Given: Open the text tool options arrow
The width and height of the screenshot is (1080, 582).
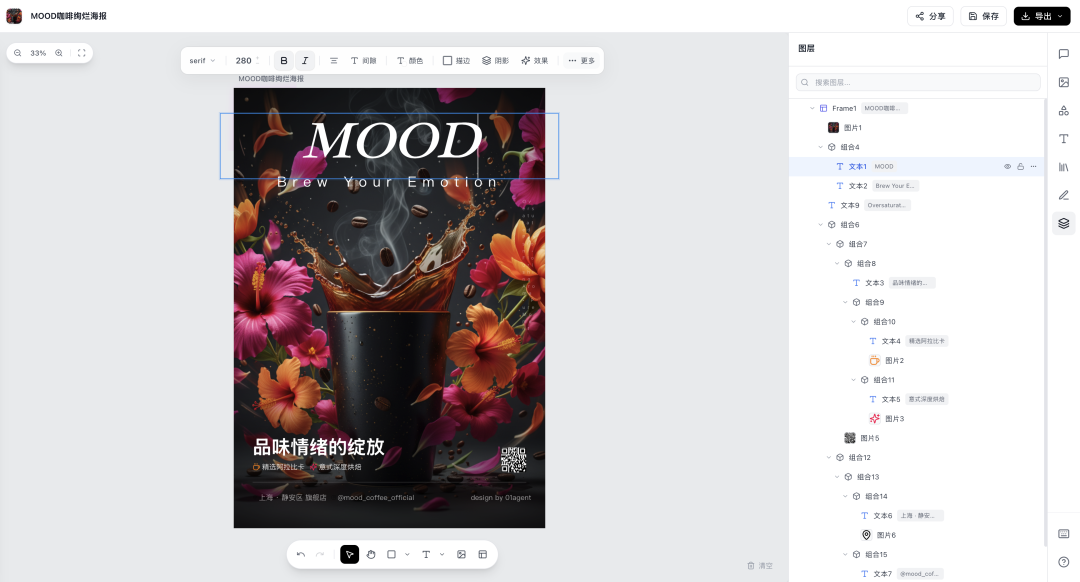Looking at the screenshot, I should [442, 554].
